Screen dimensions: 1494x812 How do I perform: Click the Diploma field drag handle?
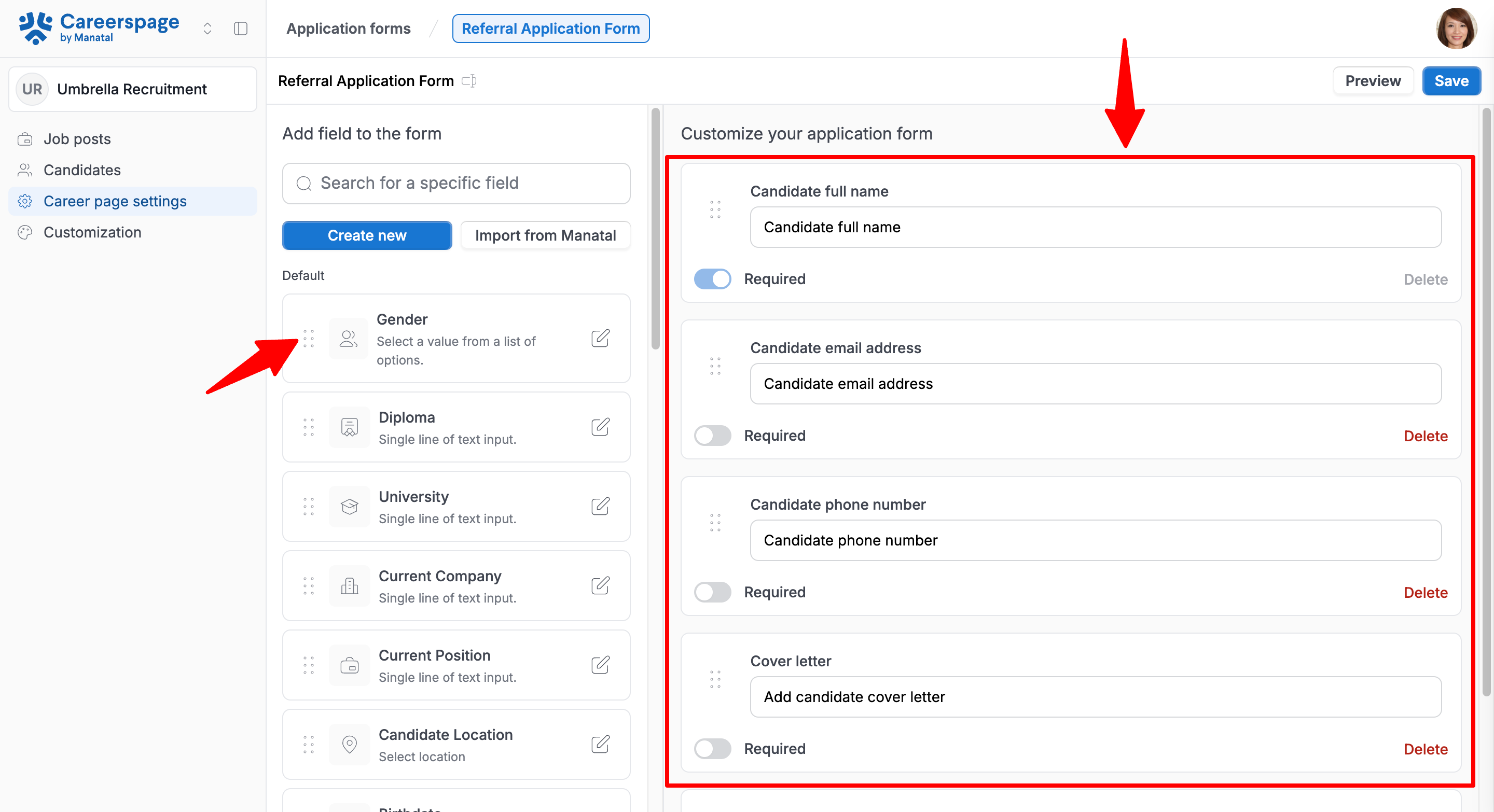pyautogui.click(x=309, y=427)
